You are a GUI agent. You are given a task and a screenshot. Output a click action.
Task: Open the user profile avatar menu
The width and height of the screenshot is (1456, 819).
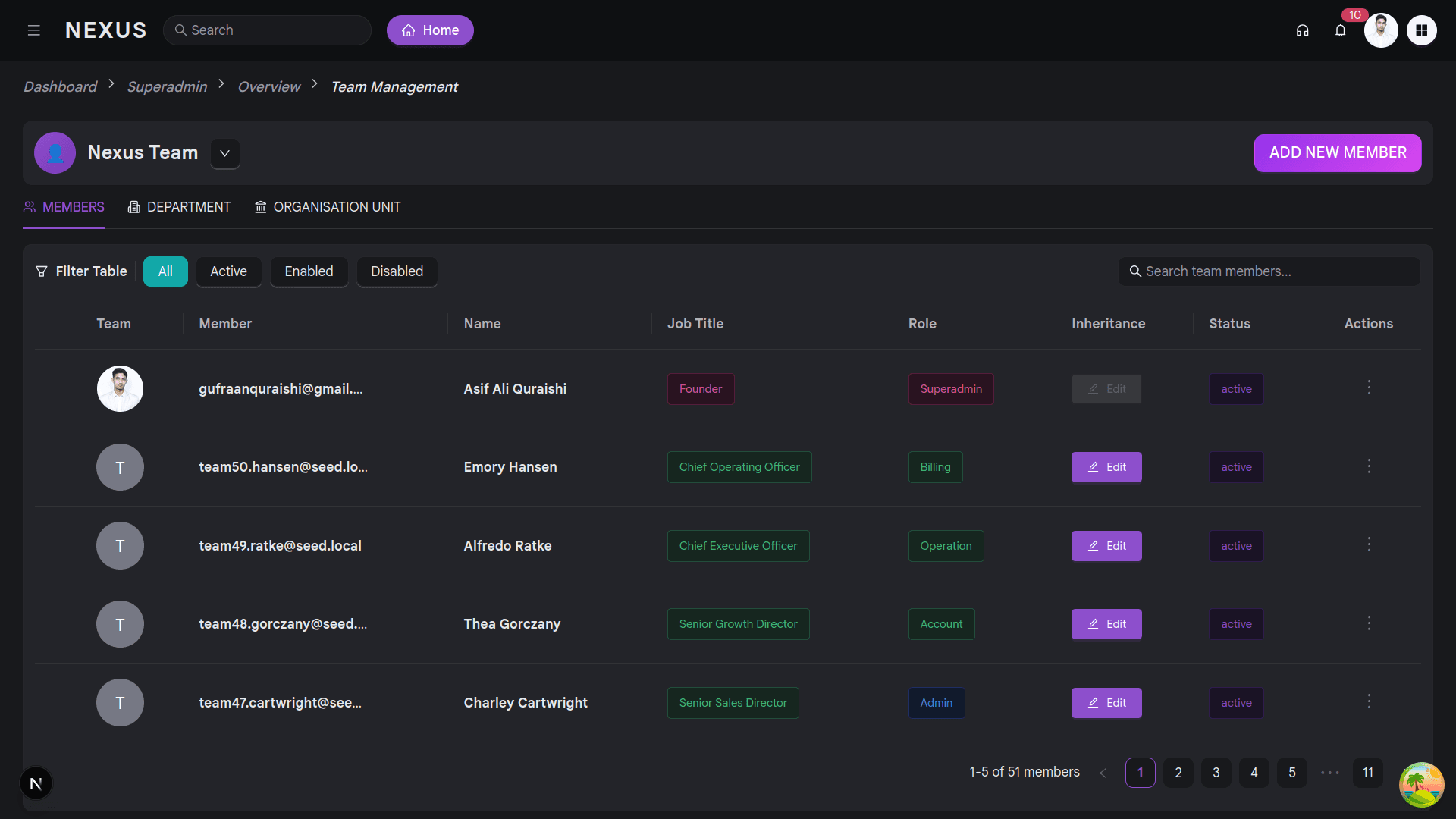click(x=1381, y=30)
